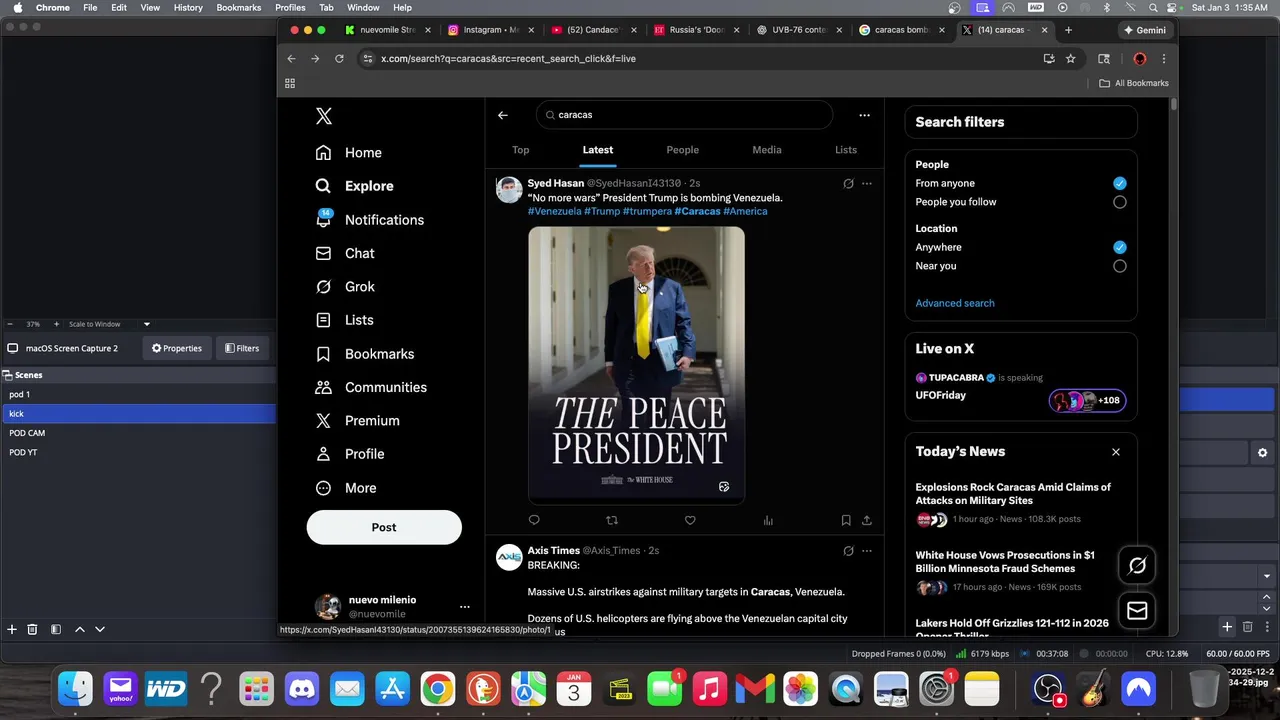The height and width of the screenshot is (720, 1280).
Task: Select 'POD CAM' scene in OBS
Action: [138, 433]
